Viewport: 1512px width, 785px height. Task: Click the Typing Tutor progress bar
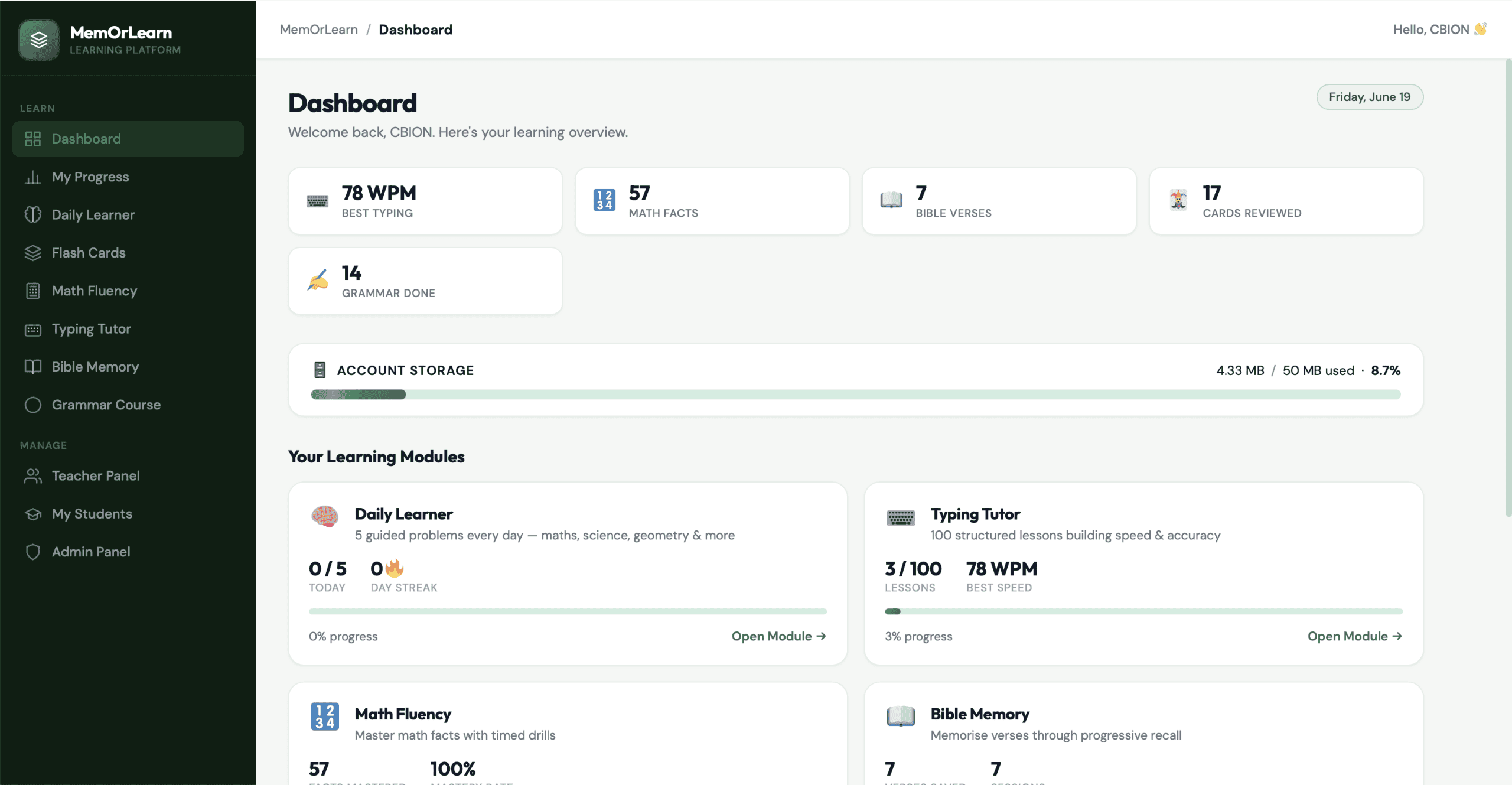point(1143,611)
